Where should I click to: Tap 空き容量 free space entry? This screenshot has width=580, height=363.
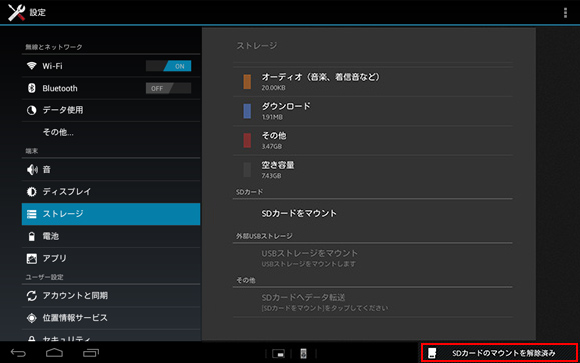372,170
